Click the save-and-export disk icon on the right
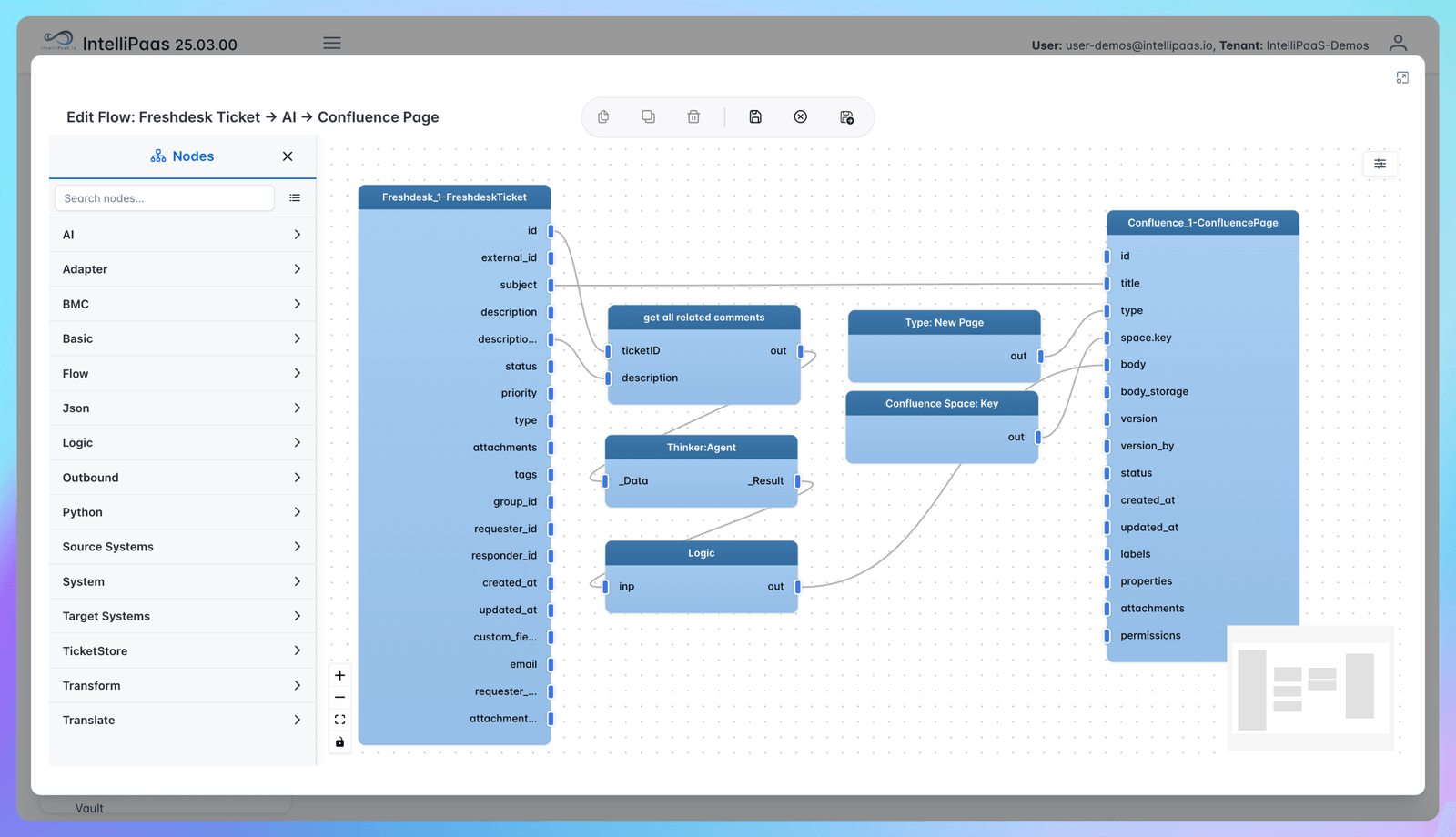The image size is (1456, 837). point(846,116)
